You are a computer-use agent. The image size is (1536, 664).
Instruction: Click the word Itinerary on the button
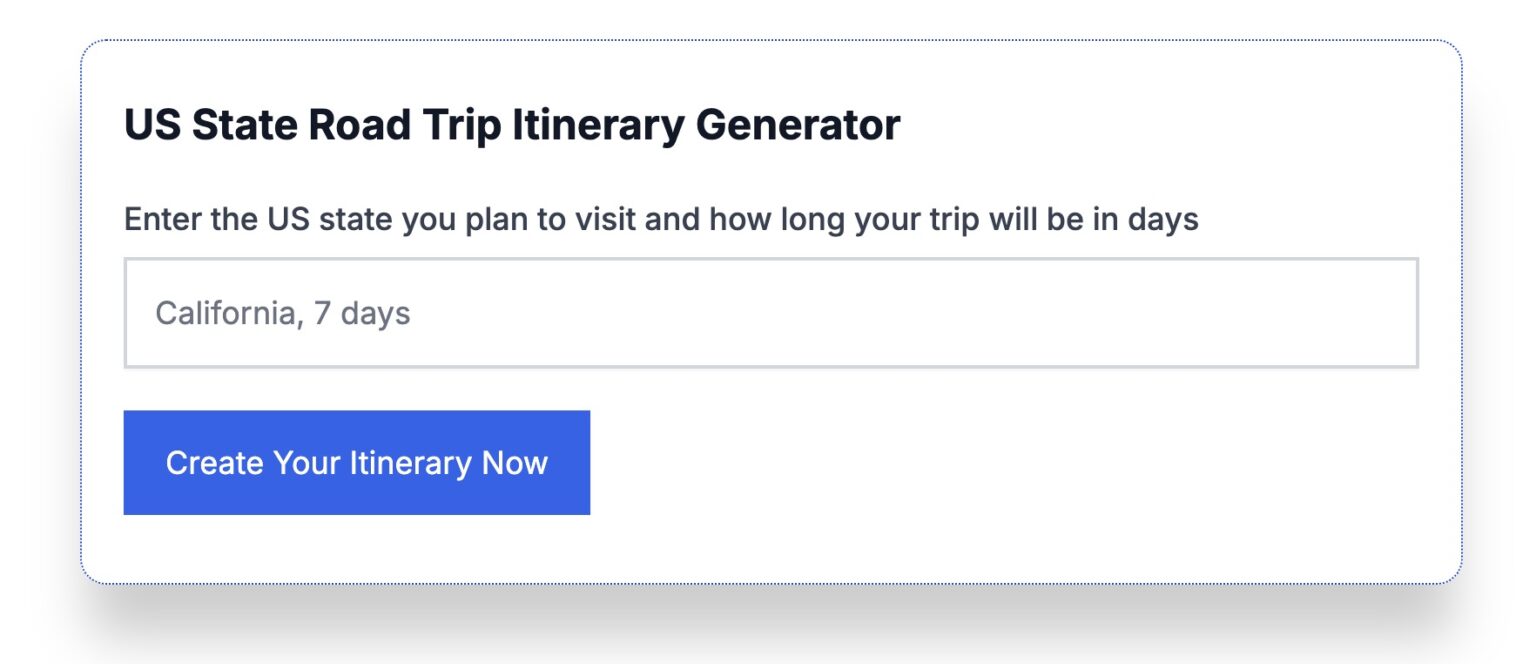coord(410,463)
